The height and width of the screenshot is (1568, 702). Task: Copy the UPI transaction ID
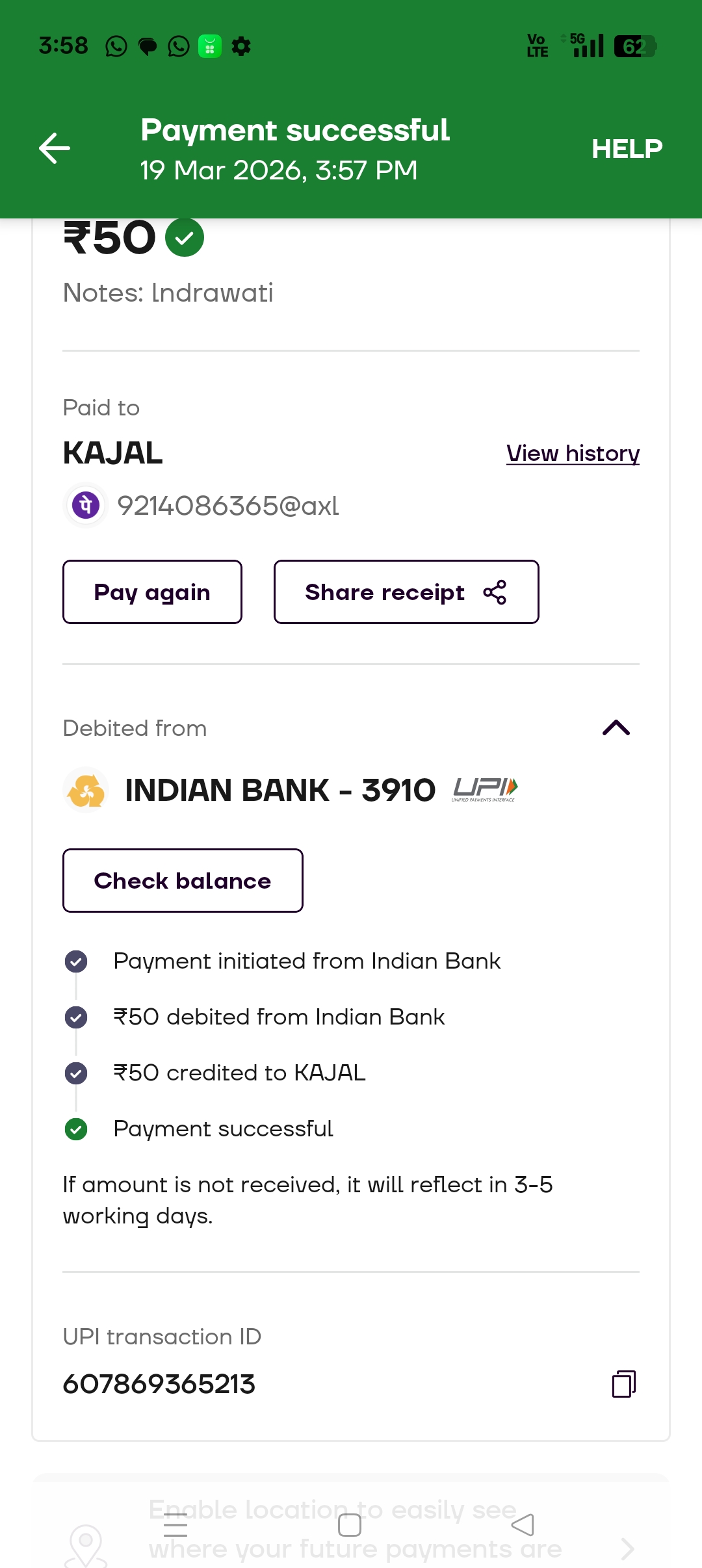tap(623, 1383)
